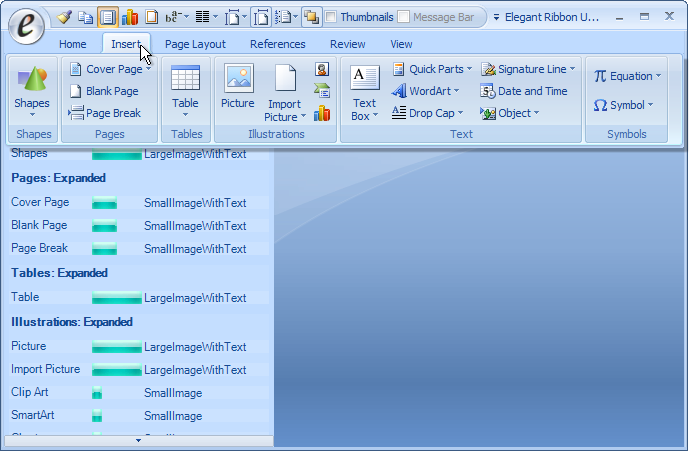Click the Import Picture page icon
The width and height of the screenshot is (689, 451).
click(285, 78)
